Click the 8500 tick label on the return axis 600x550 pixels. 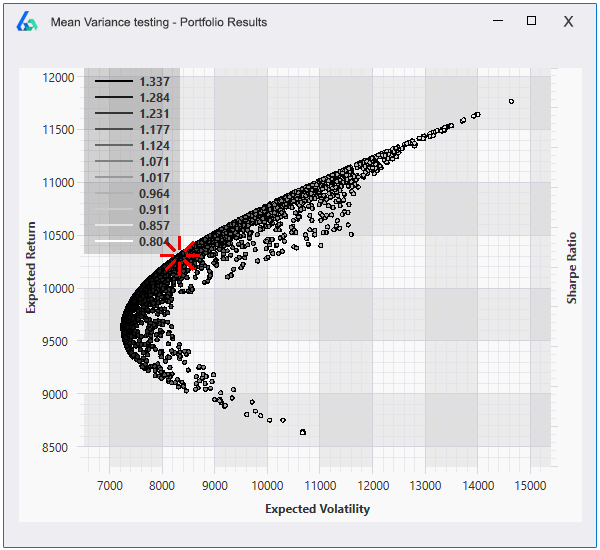[55, 447]
